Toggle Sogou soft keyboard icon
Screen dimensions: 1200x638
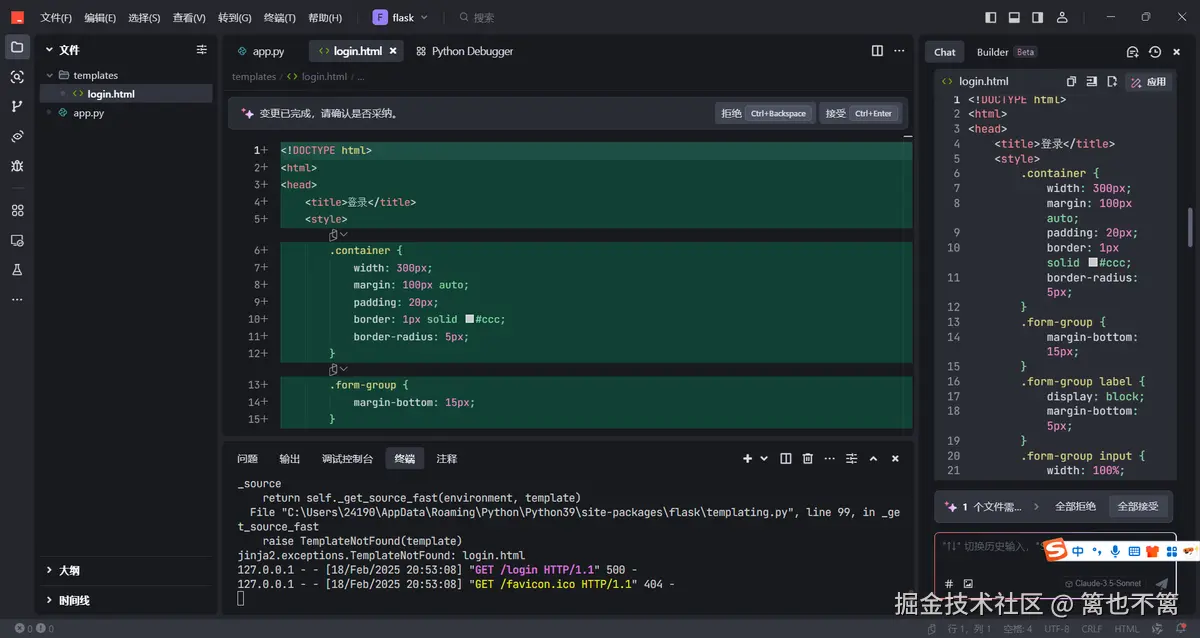coord(1134,551)
